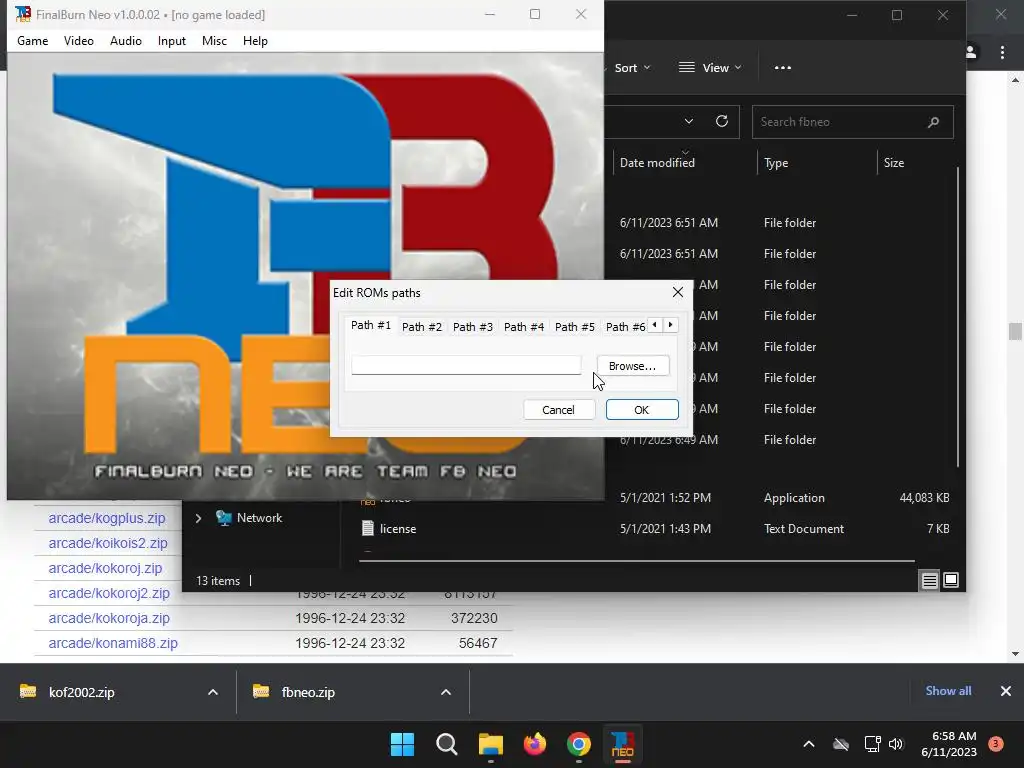
Task: Switch to the Path #6 tab
Action: (625, 327)
